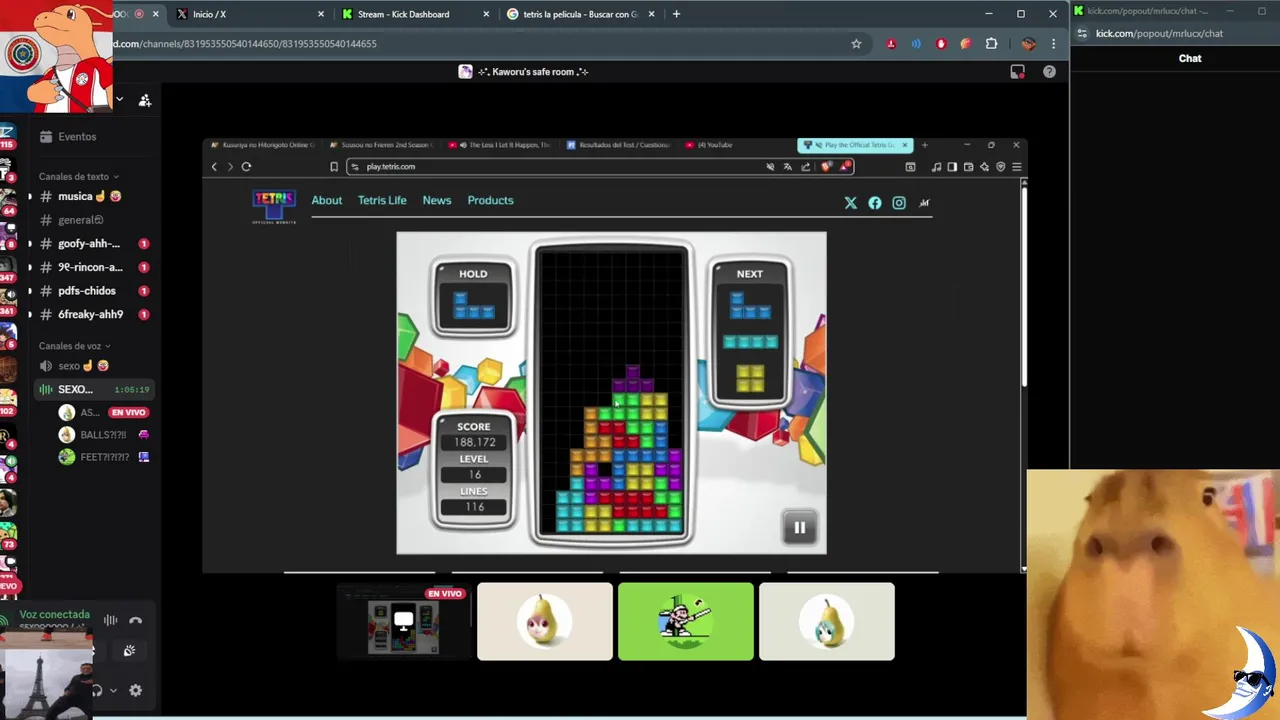Select voice user FEET?!?!?!?
The width and height of the screenshot is (1280, 720).
pyautogui.click(x=103, y=457)
